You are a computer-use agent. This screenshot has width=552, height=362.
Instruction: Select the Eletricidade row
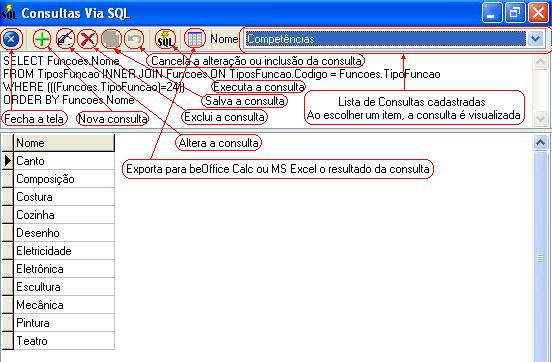pos(64,251)
